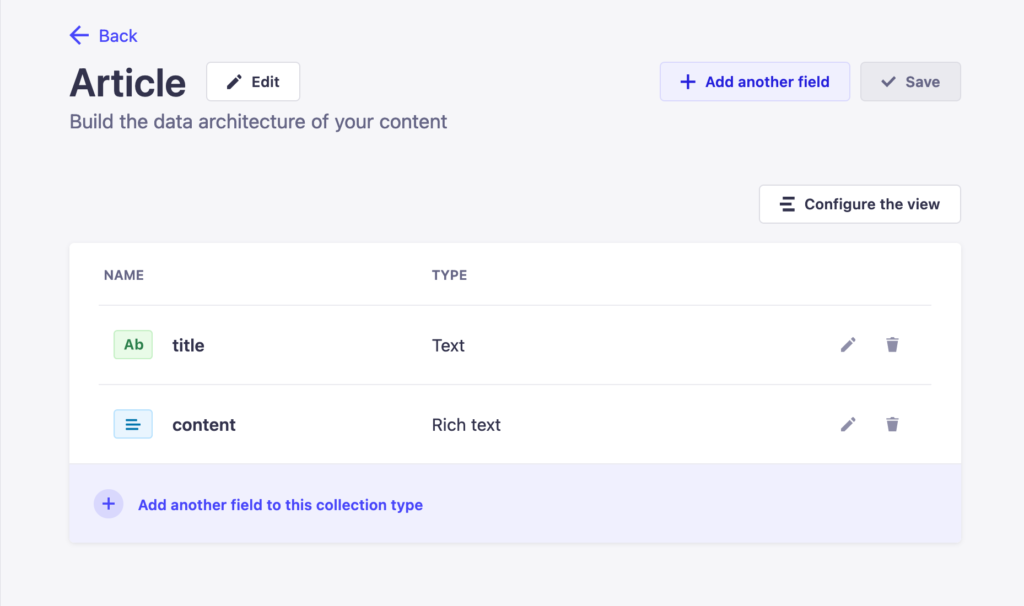1024x606 pixels.
Task: Click the back arrow icon
Action: (x=79, y=35)
